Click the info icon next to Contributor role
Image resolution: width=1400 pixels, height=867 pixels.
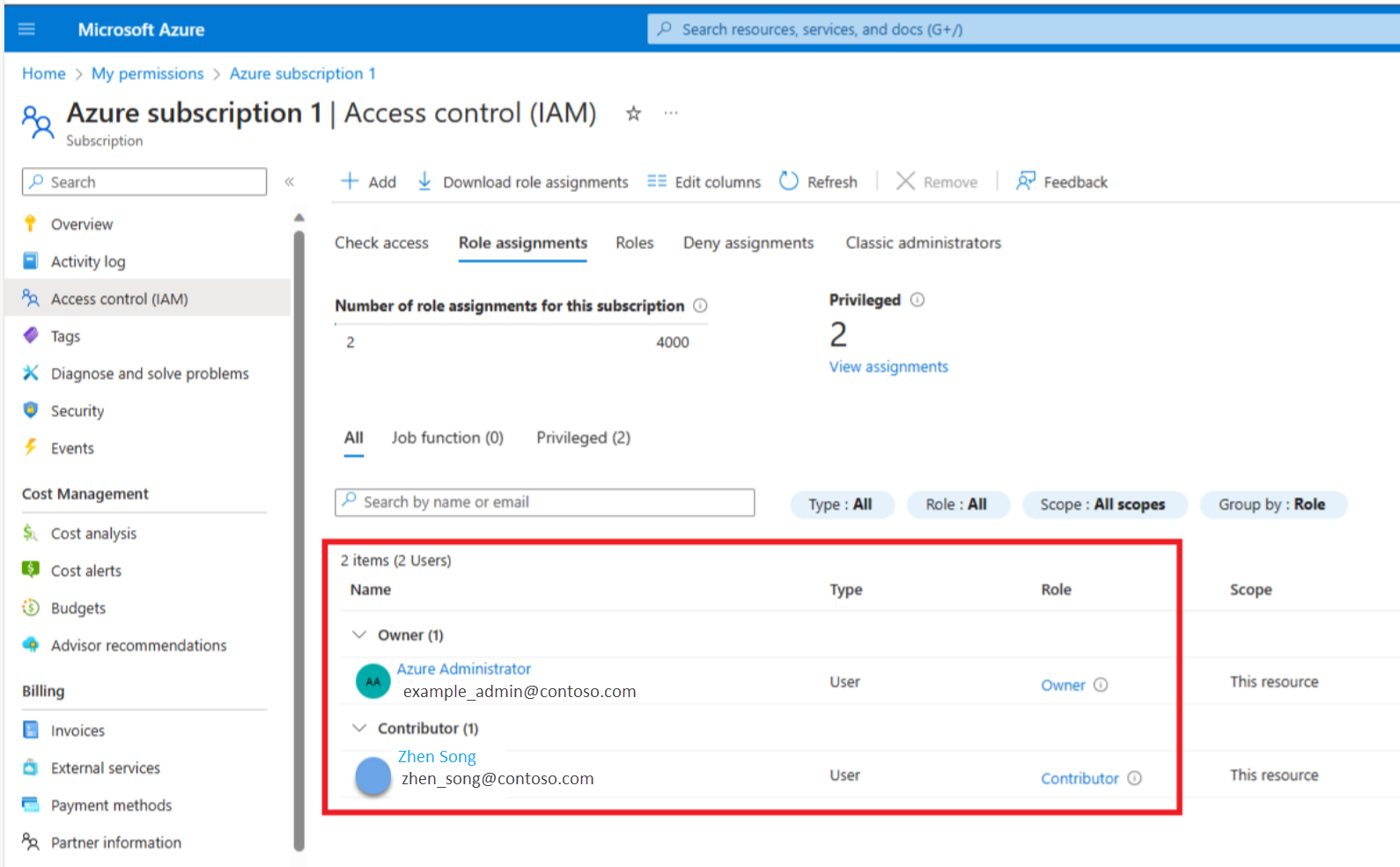pos(1135,778)
